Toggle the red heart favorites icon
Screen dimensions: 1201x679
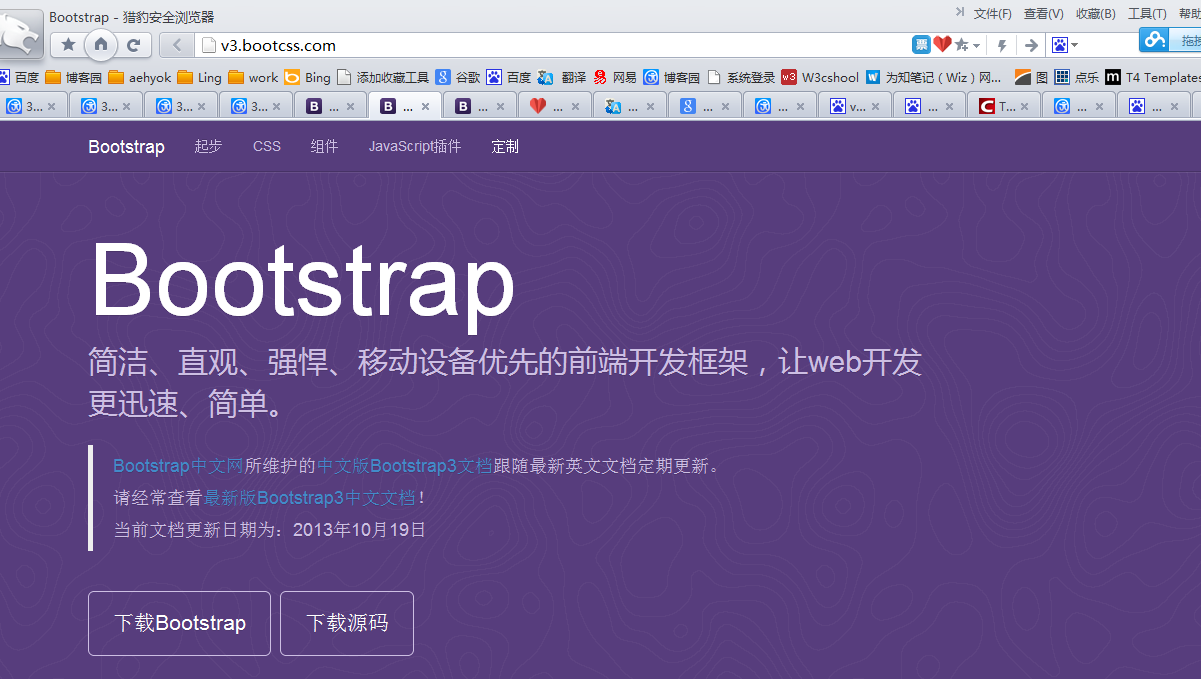pyautogui.click(x=943, y=45)
